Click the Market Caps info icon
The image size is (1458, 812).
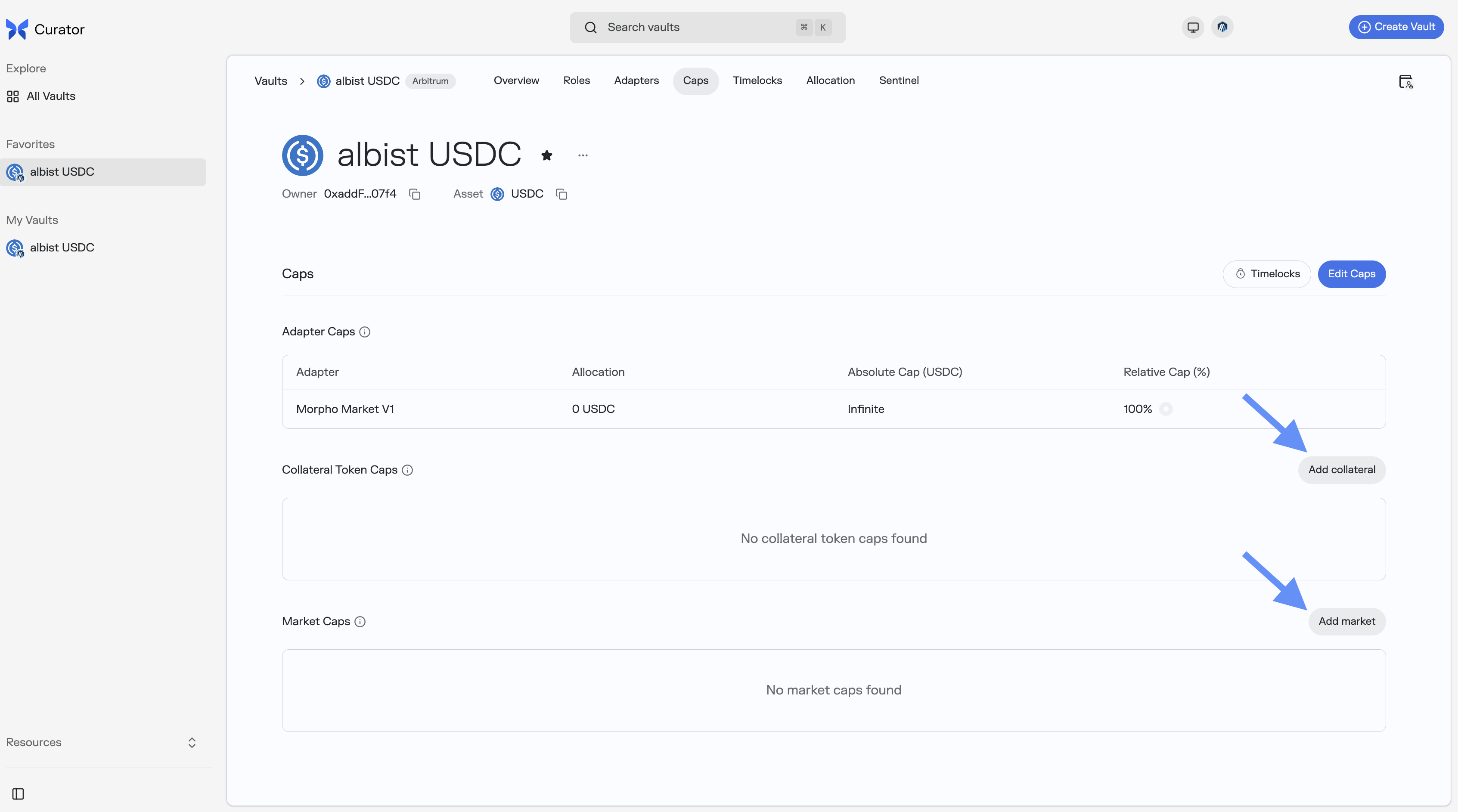[x=360, y=622]
